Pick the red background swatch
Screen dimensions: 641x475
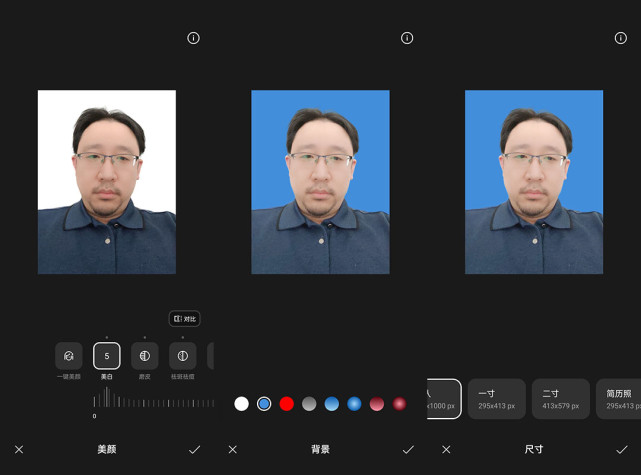coord(287,404)
